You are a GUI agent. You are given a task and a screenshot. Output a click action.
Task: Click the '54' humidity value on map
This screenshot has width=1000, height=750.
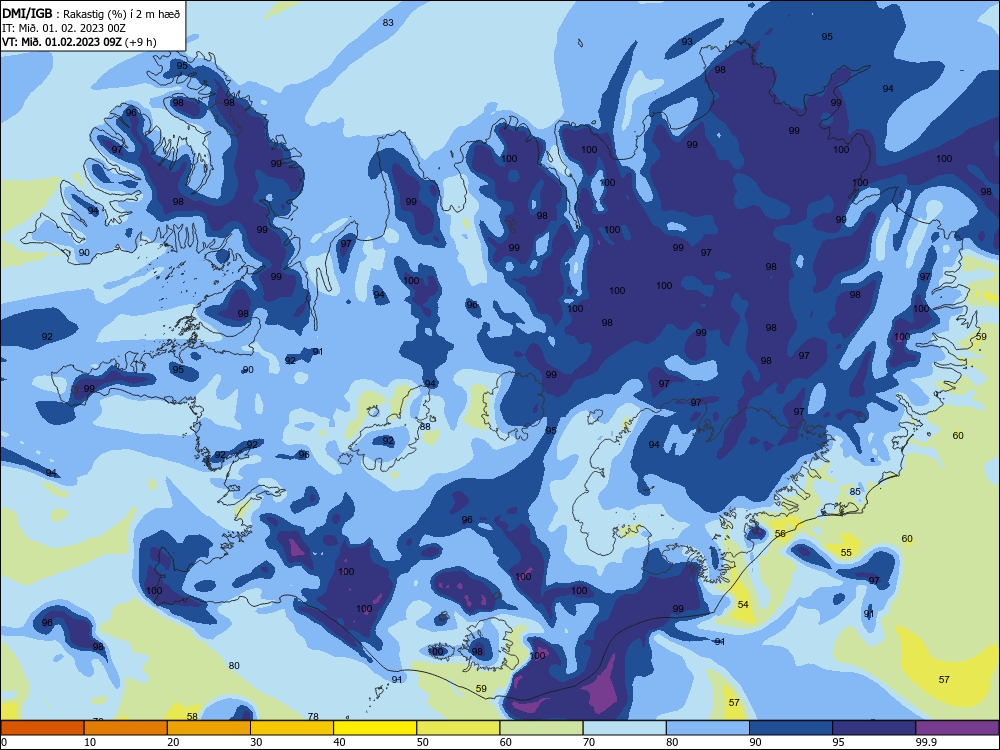pos(743,604)
